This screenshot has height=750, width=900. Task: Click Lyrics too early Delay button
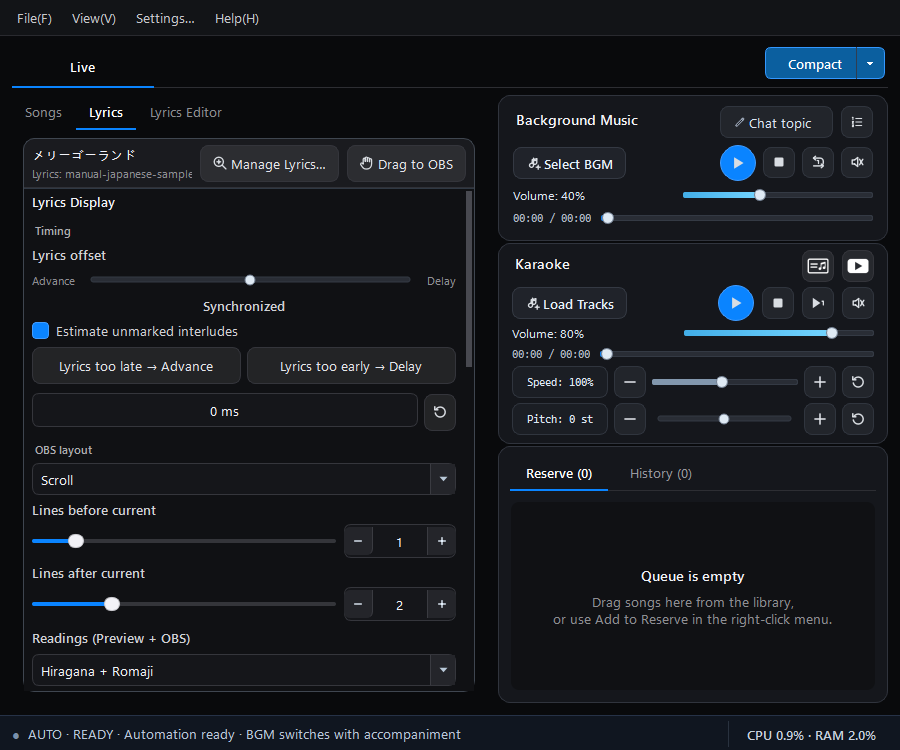coord(351,366)
